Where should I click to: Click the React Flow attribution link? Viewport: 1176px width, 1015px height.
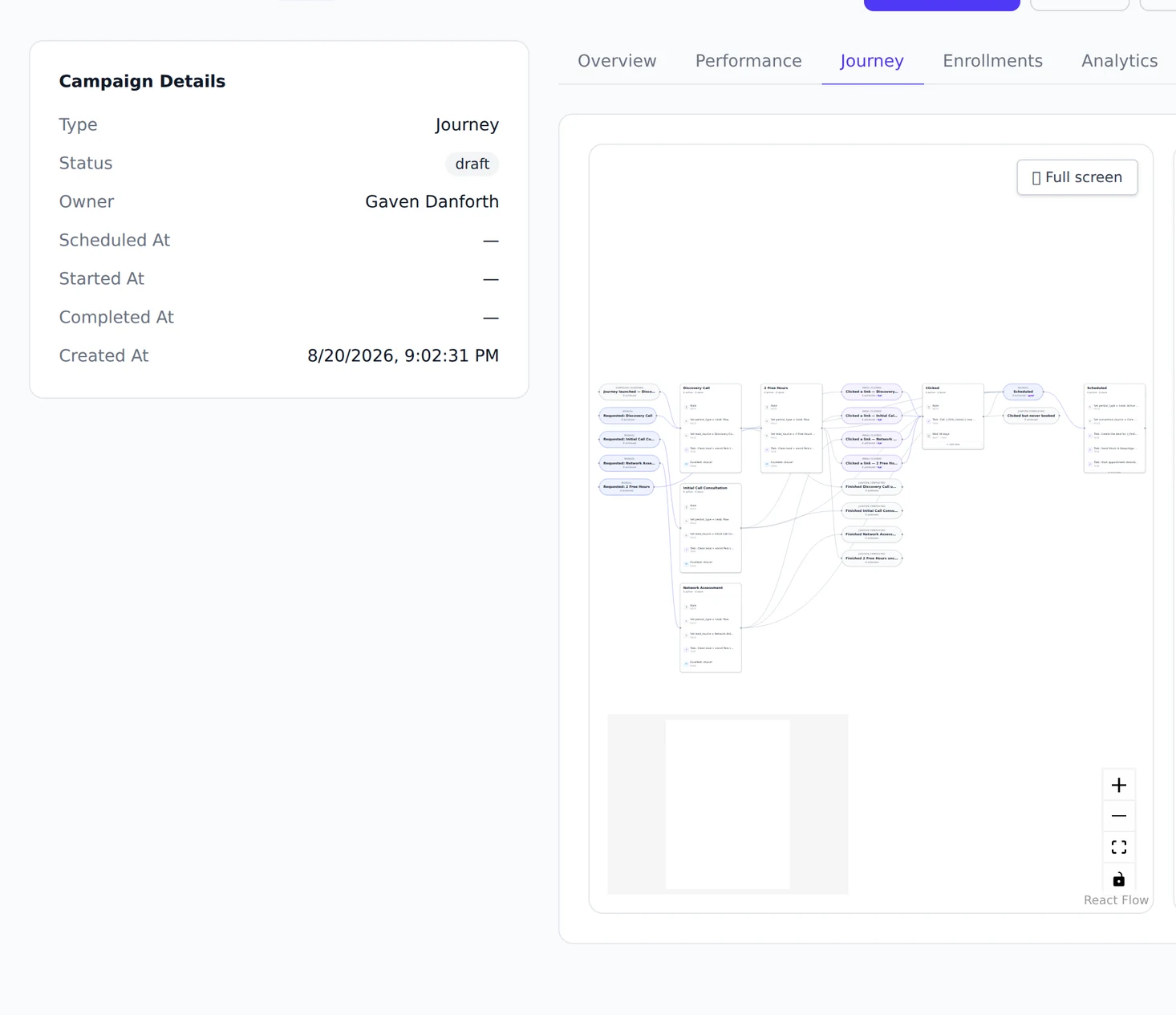(x=1116, y=900)
